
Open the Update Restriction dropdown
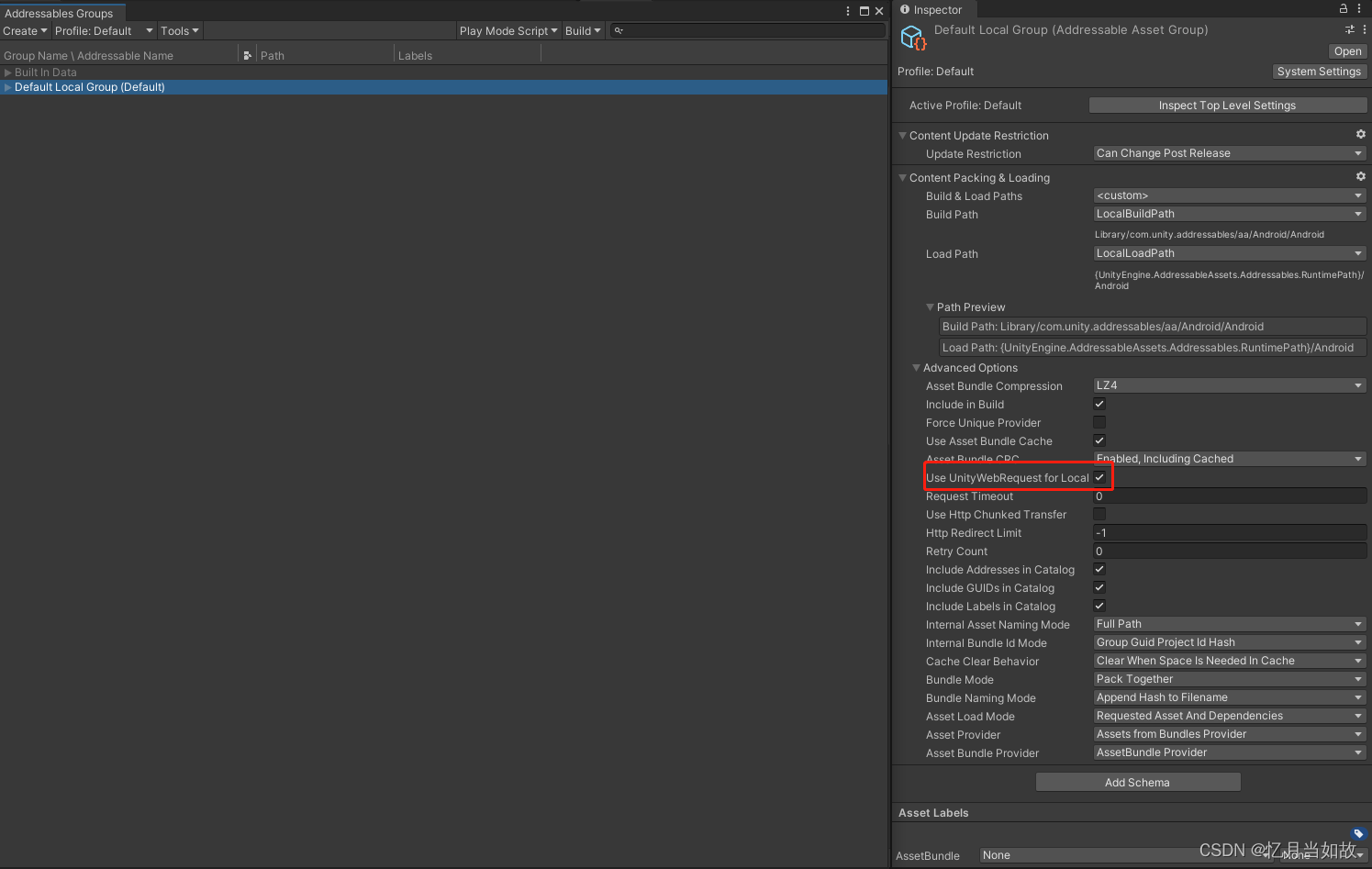pyautogui.click(x=1230, y=153)
